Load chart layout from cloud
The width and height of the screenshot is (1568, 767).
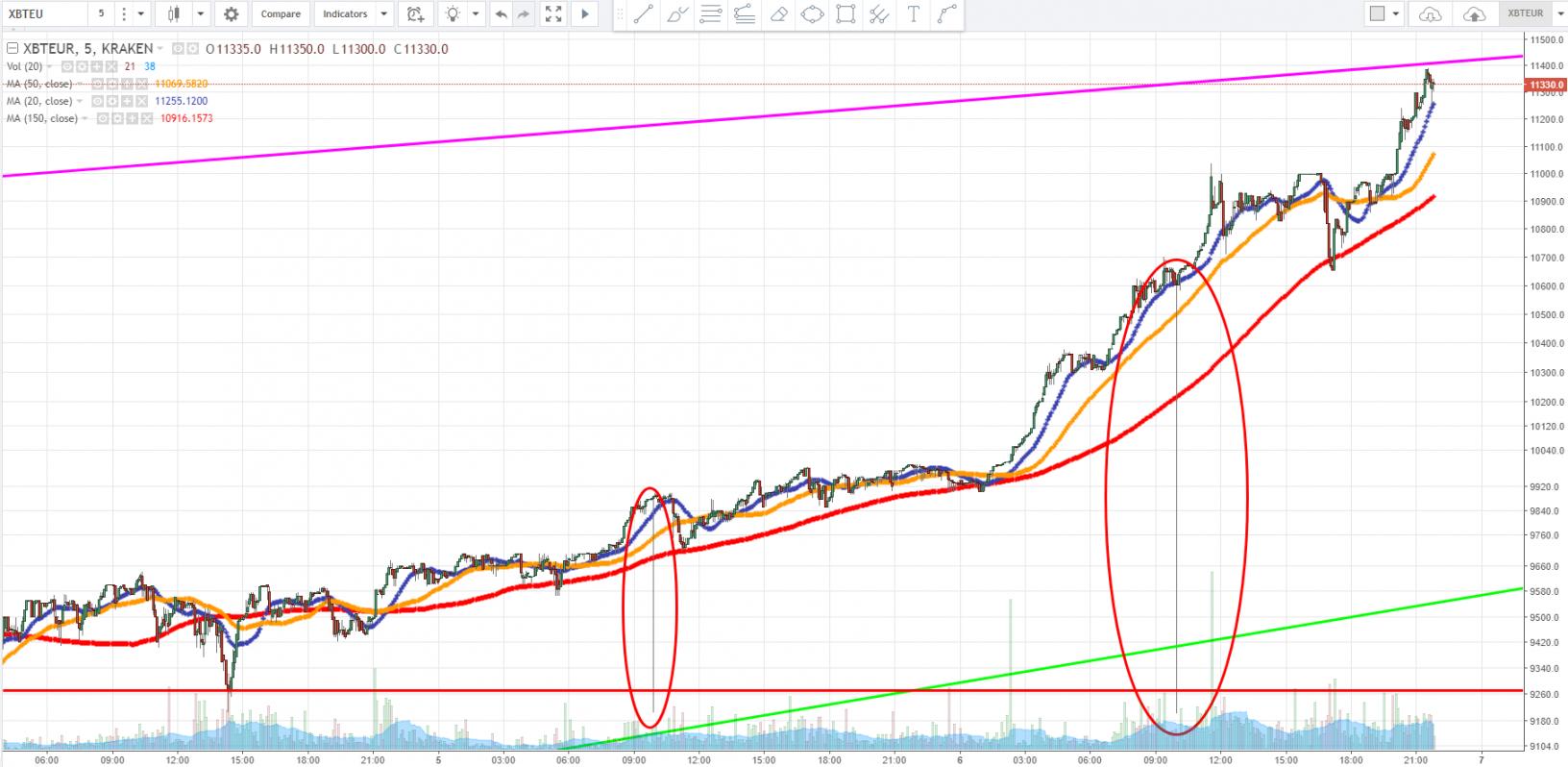point(1431,13)
